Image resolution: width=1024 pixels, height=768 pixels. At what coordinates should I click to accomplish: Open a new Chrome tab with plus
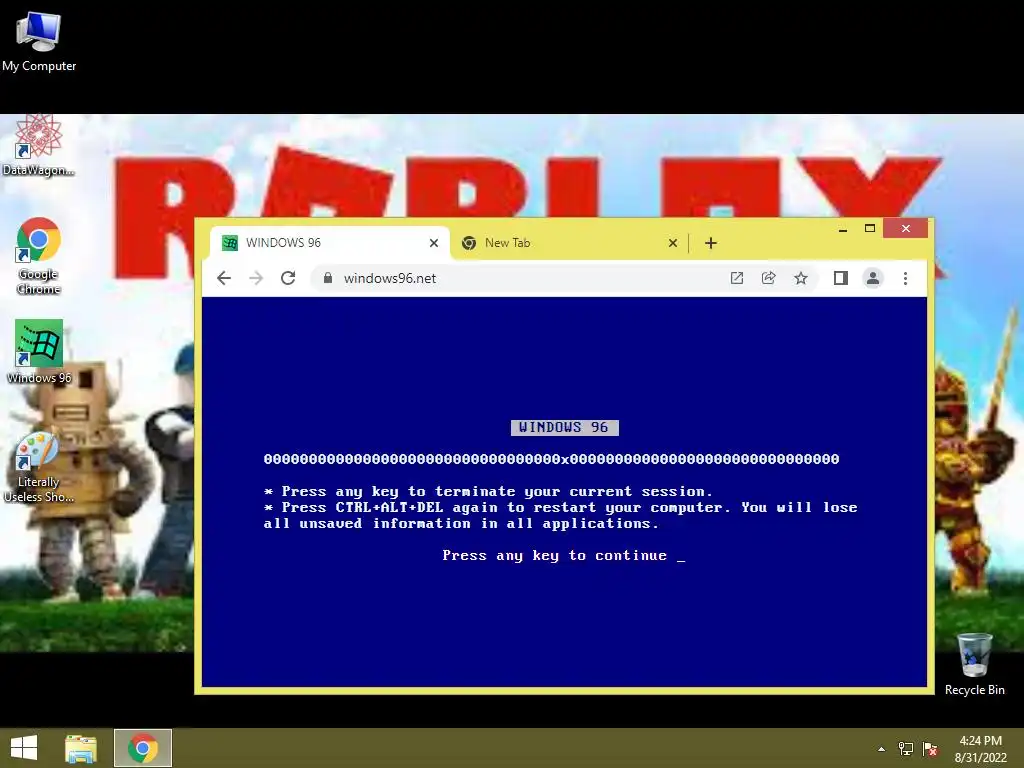coord(711,243)
